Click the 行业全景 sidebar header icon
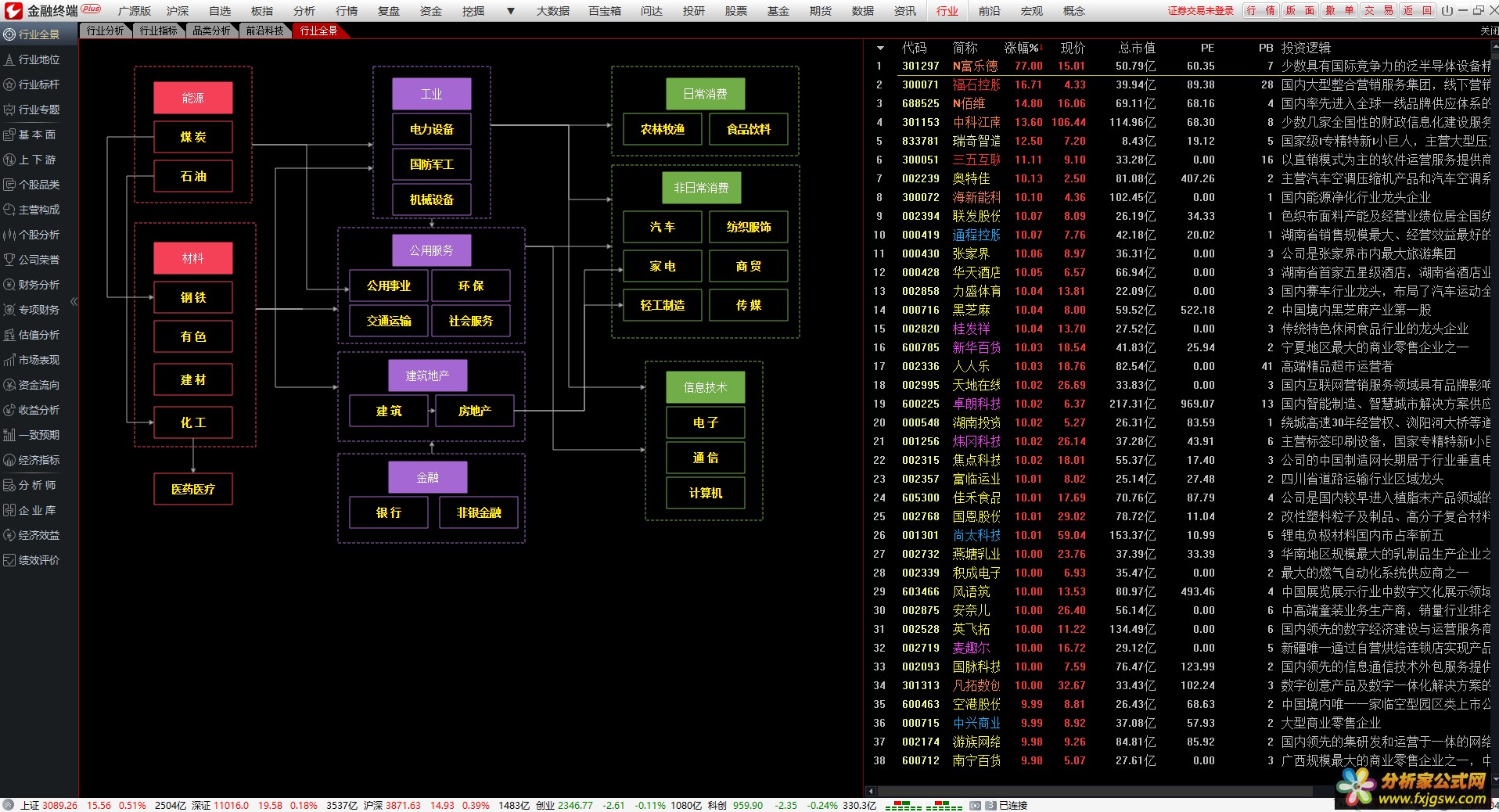The image size is (1499, 812). tap(9, 34)
